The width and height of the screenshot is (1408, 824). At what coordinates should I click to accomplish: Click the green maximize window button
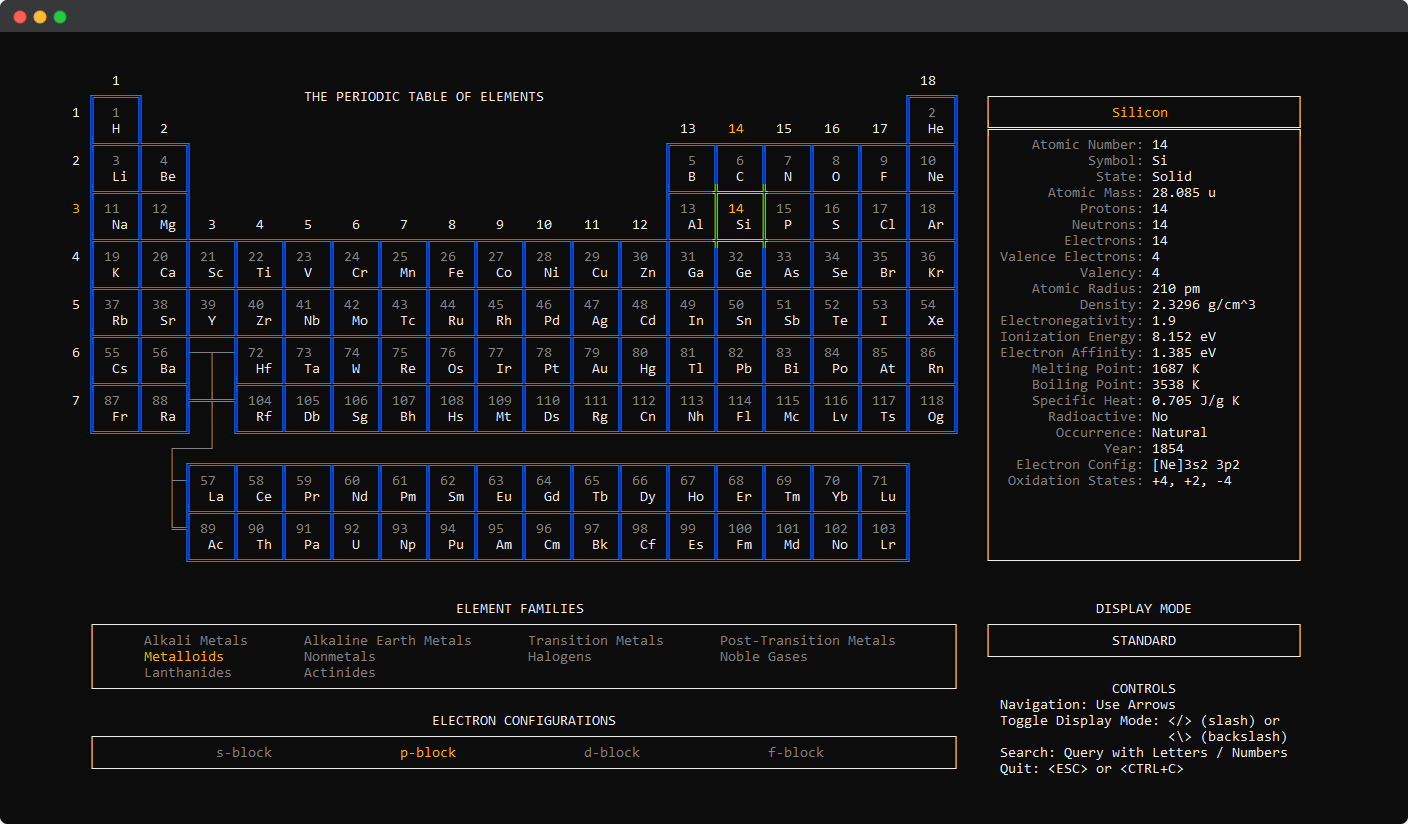tap(60, 17)
